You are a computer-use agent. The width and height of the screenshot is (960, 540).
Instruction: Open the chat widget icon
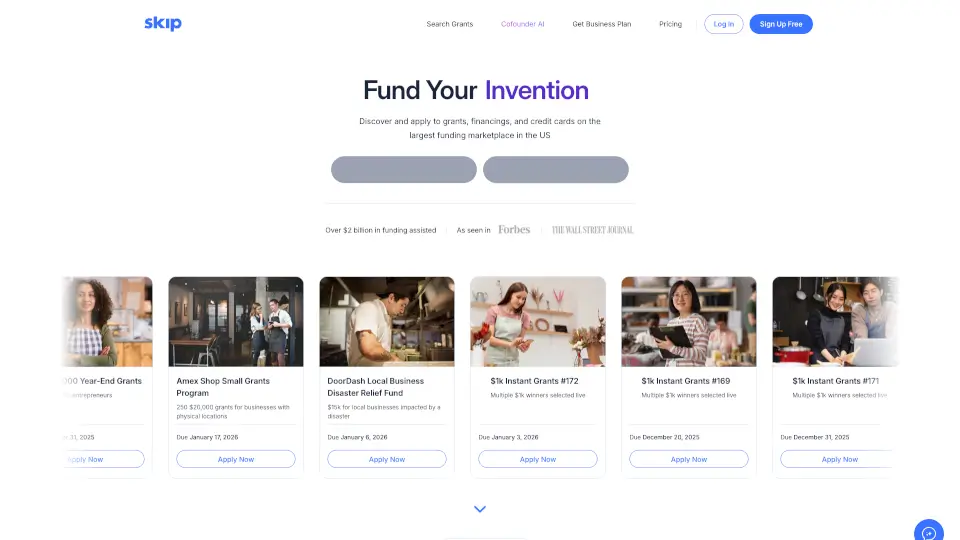point(929,531)
